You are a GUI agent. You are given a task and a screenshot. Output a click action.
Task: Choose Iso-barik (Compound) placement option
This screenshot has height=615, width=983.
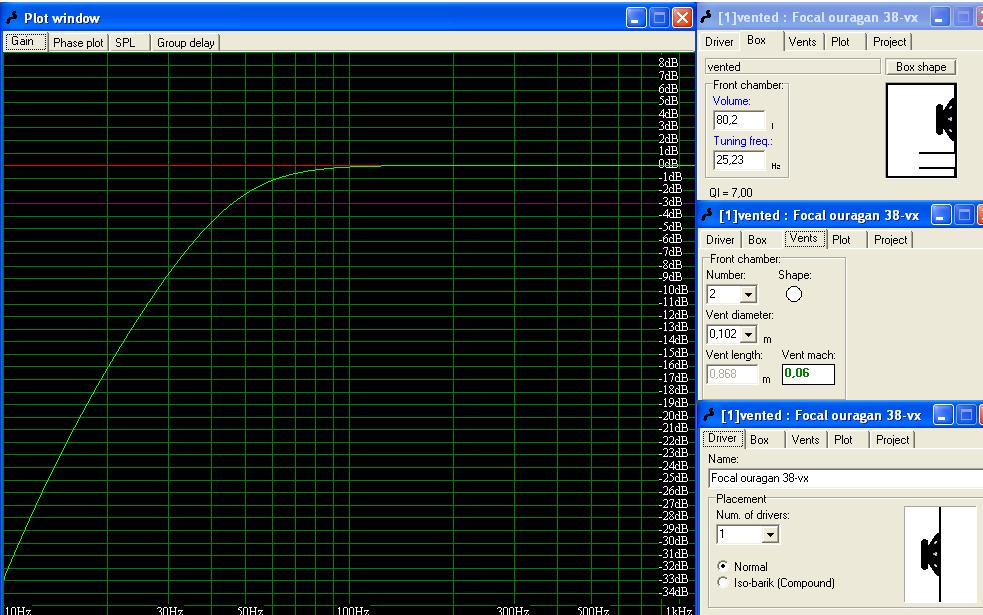(x=724, y=583)
